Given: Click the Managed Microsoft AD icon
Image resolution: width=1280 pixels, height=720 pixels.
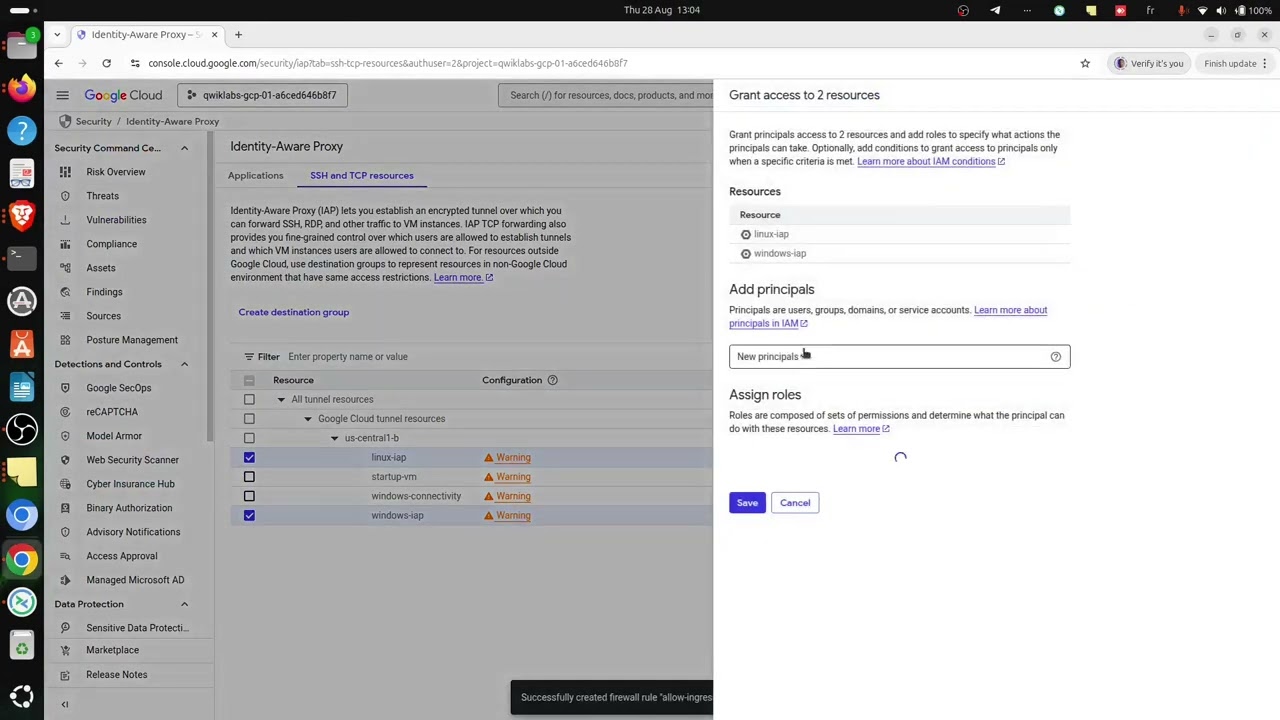Looking at the screenshot, I should [65, 580].
